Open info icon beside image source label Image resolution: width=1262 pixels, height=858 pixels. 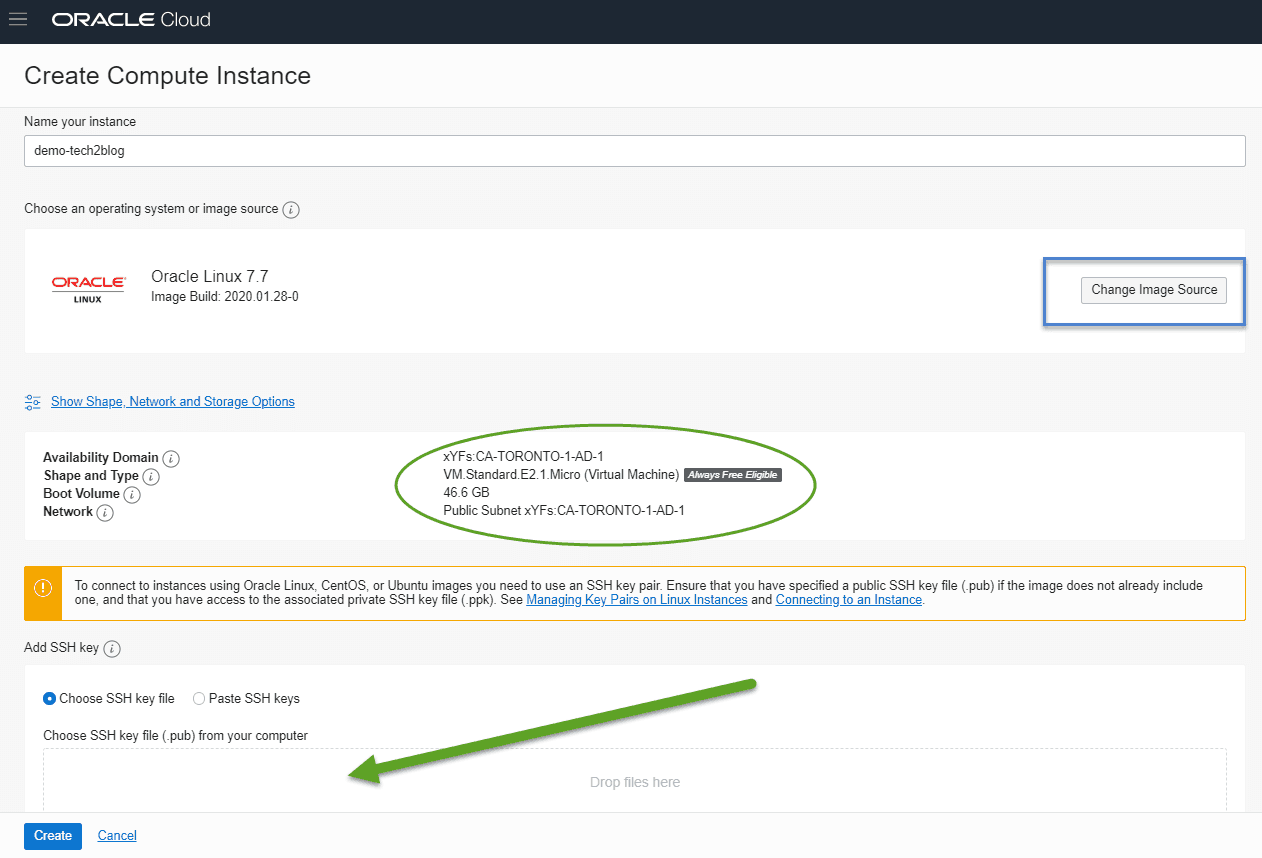(291, 210)
